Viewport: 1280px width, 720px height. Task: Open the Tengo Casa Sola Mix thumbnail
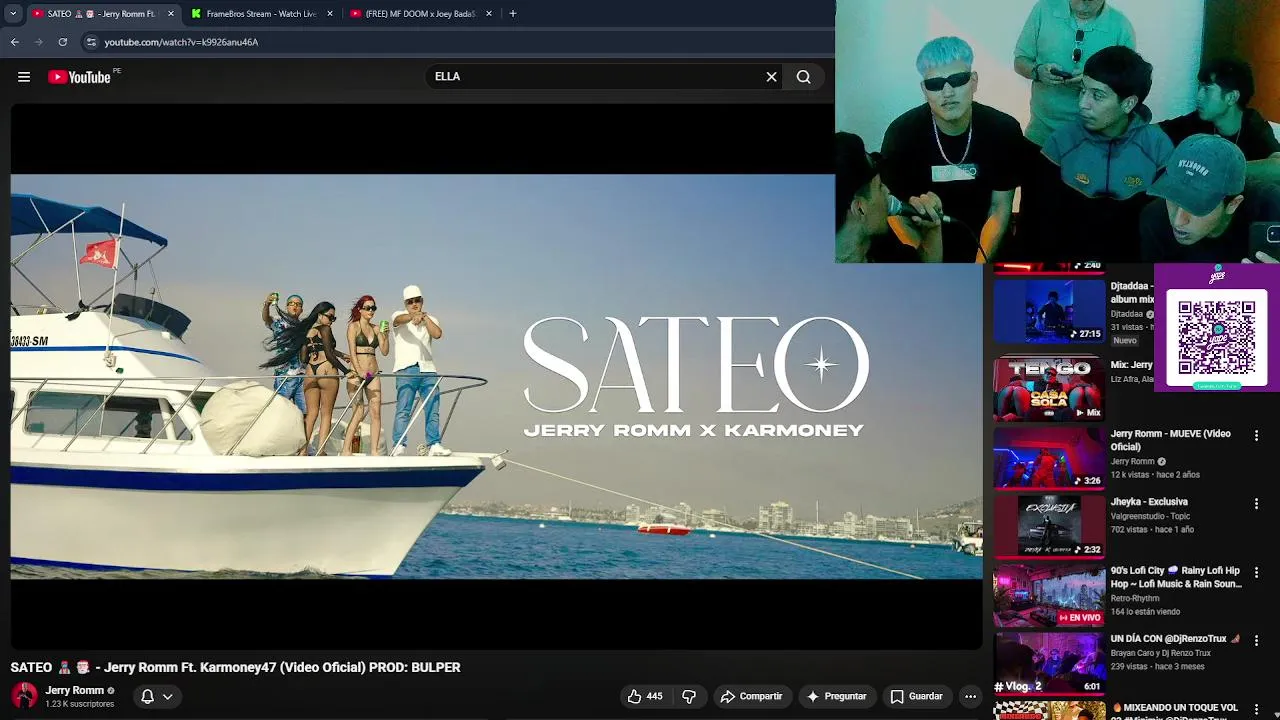click(x=1048, y=389)
